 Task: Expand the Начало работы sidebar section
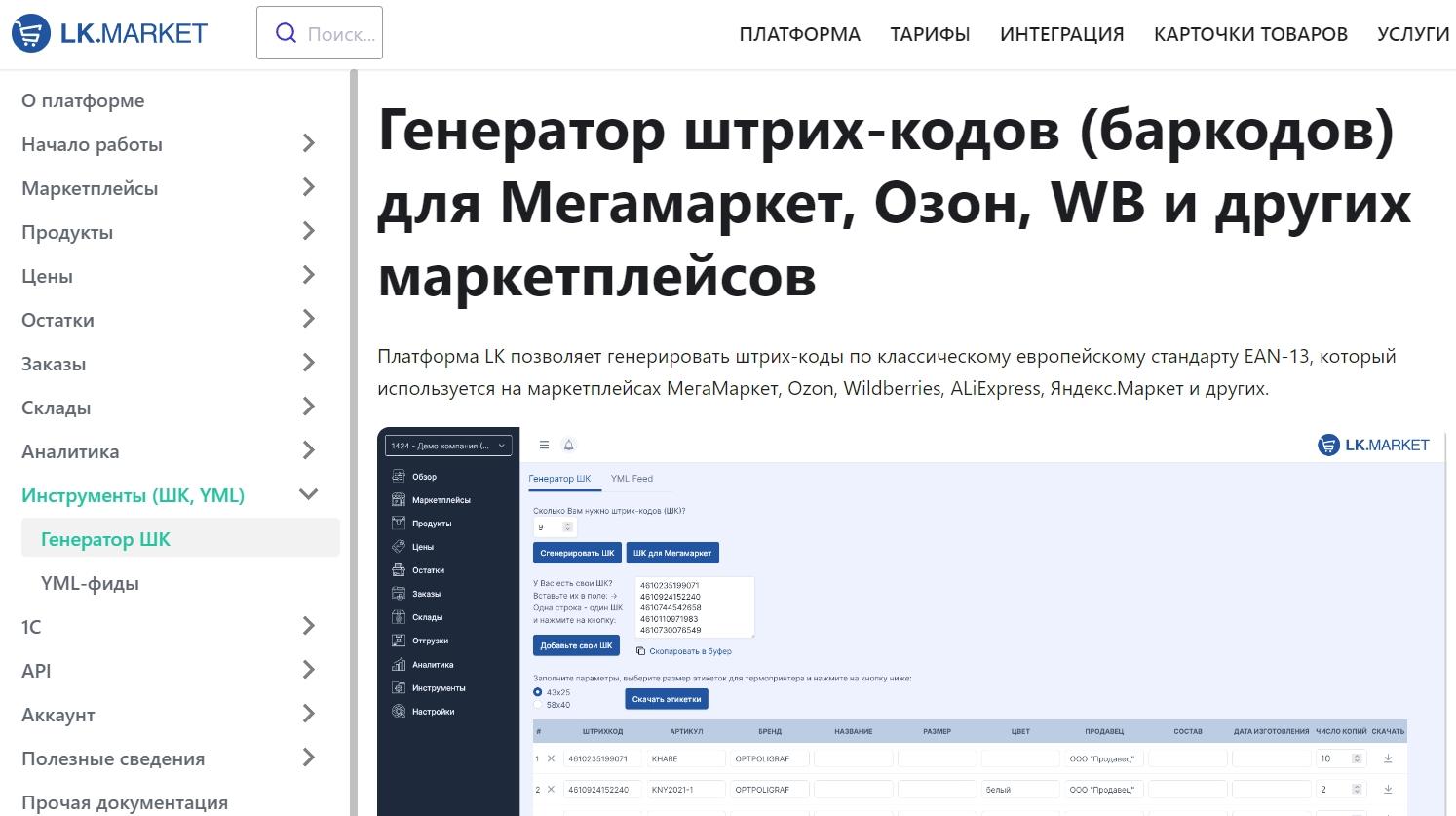tap(308, 144)
